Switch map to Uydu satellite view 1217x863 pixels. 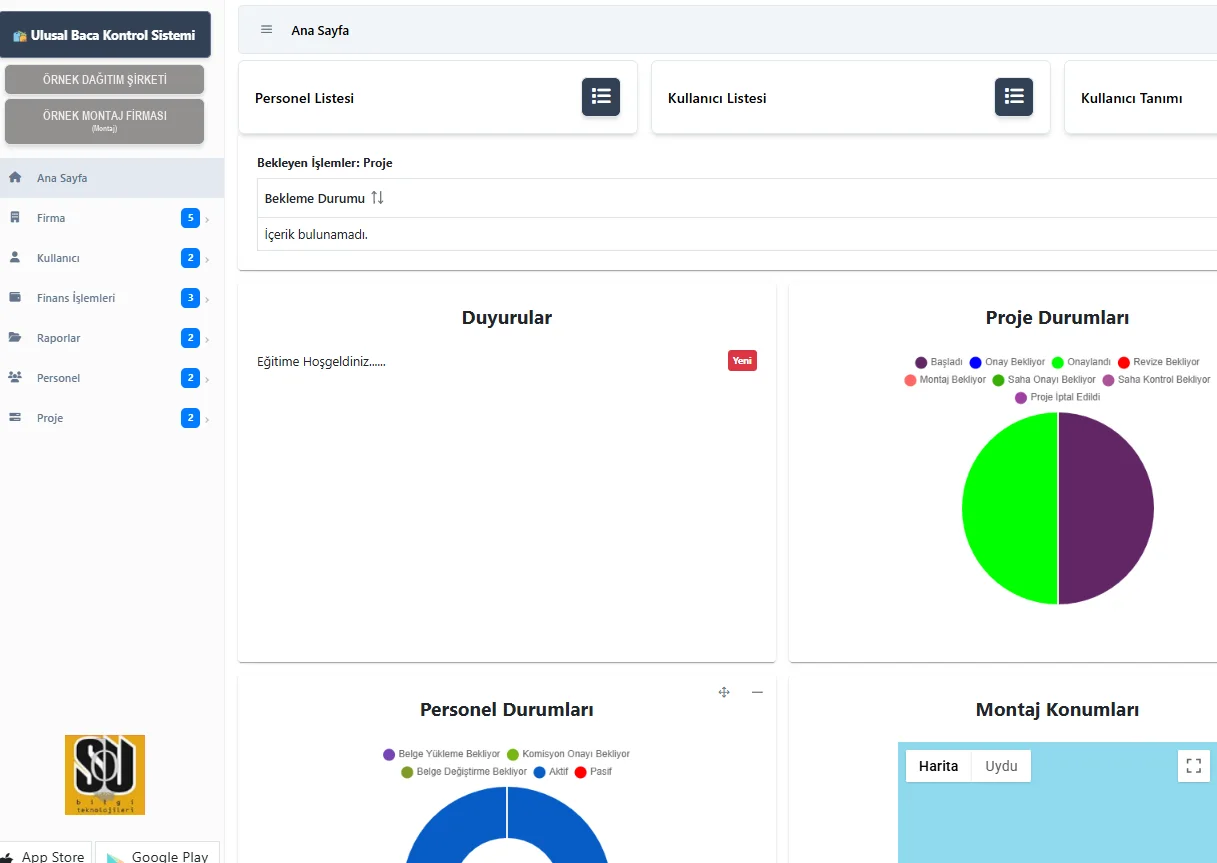click(1001, 766)
